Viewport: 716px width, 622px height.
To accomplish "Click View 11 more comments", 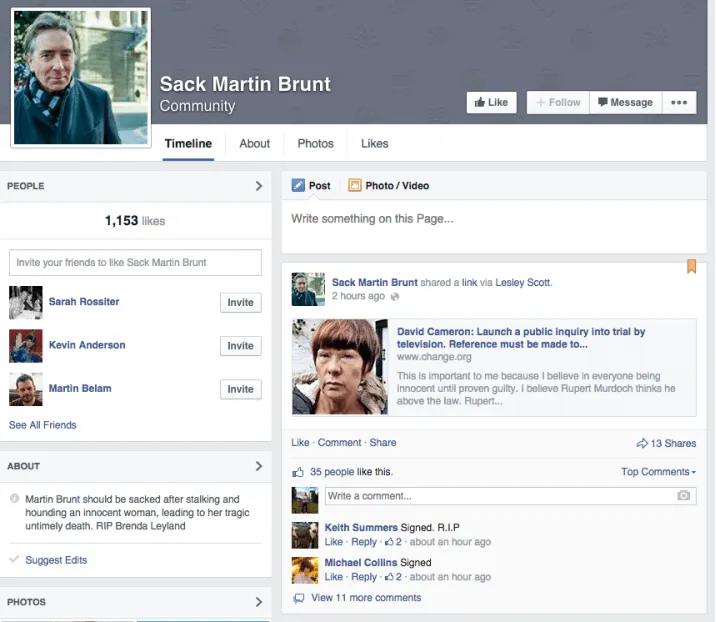I will click(x=366, y=597).
